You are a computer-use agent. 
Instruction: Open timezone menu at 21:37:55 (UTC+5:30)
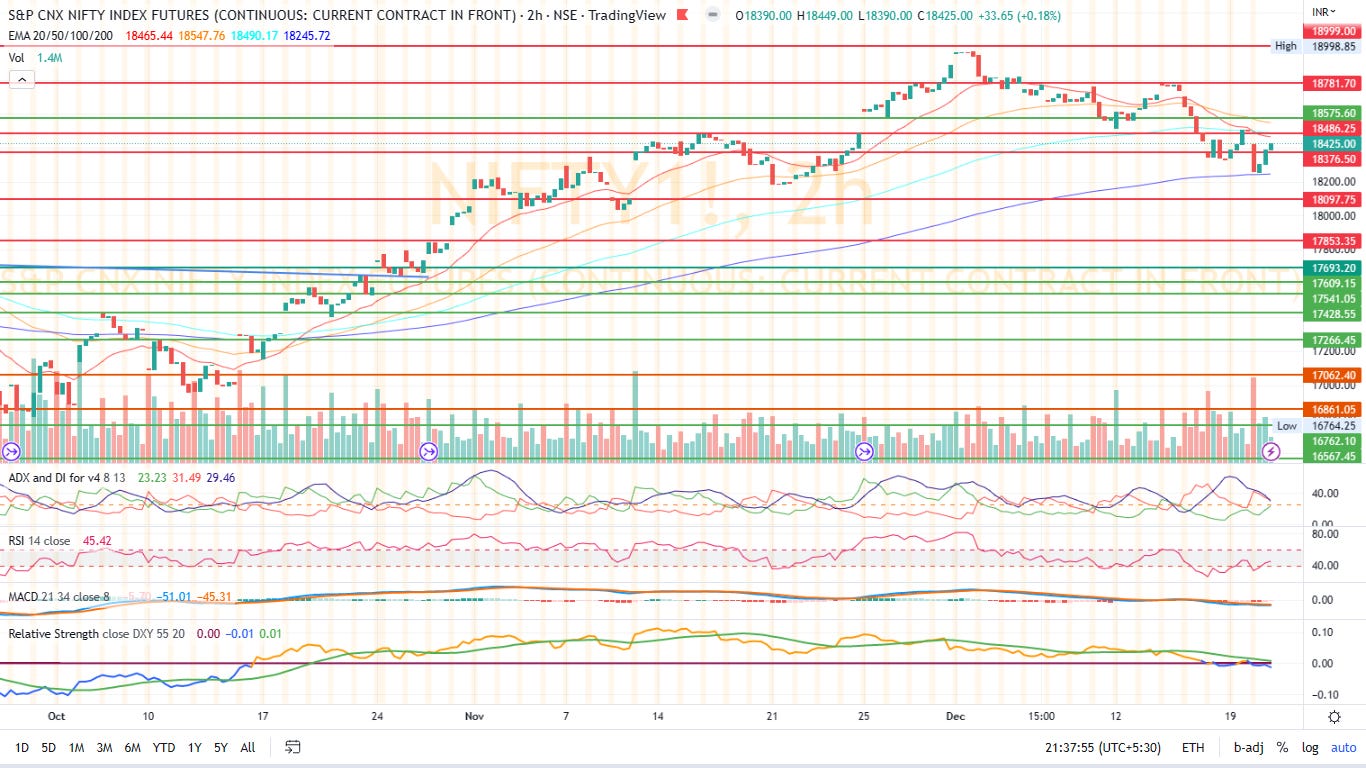tap(1105, 747)
